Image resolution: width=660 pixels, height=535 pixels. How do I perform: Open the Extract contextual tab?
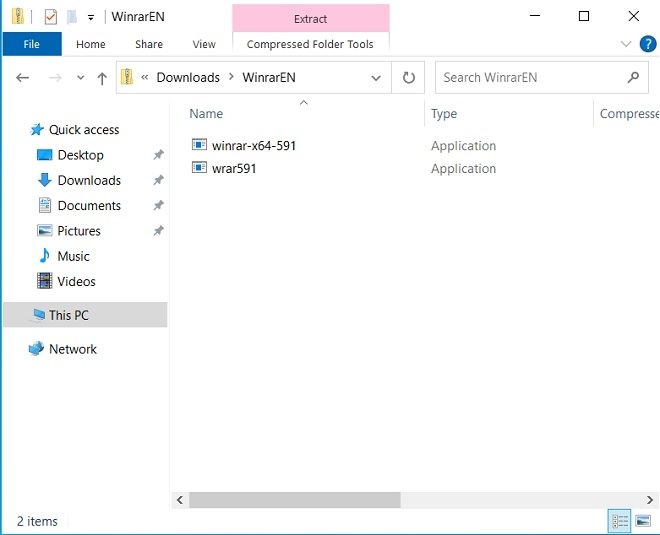pyautogui.click(x=310, y=19)
